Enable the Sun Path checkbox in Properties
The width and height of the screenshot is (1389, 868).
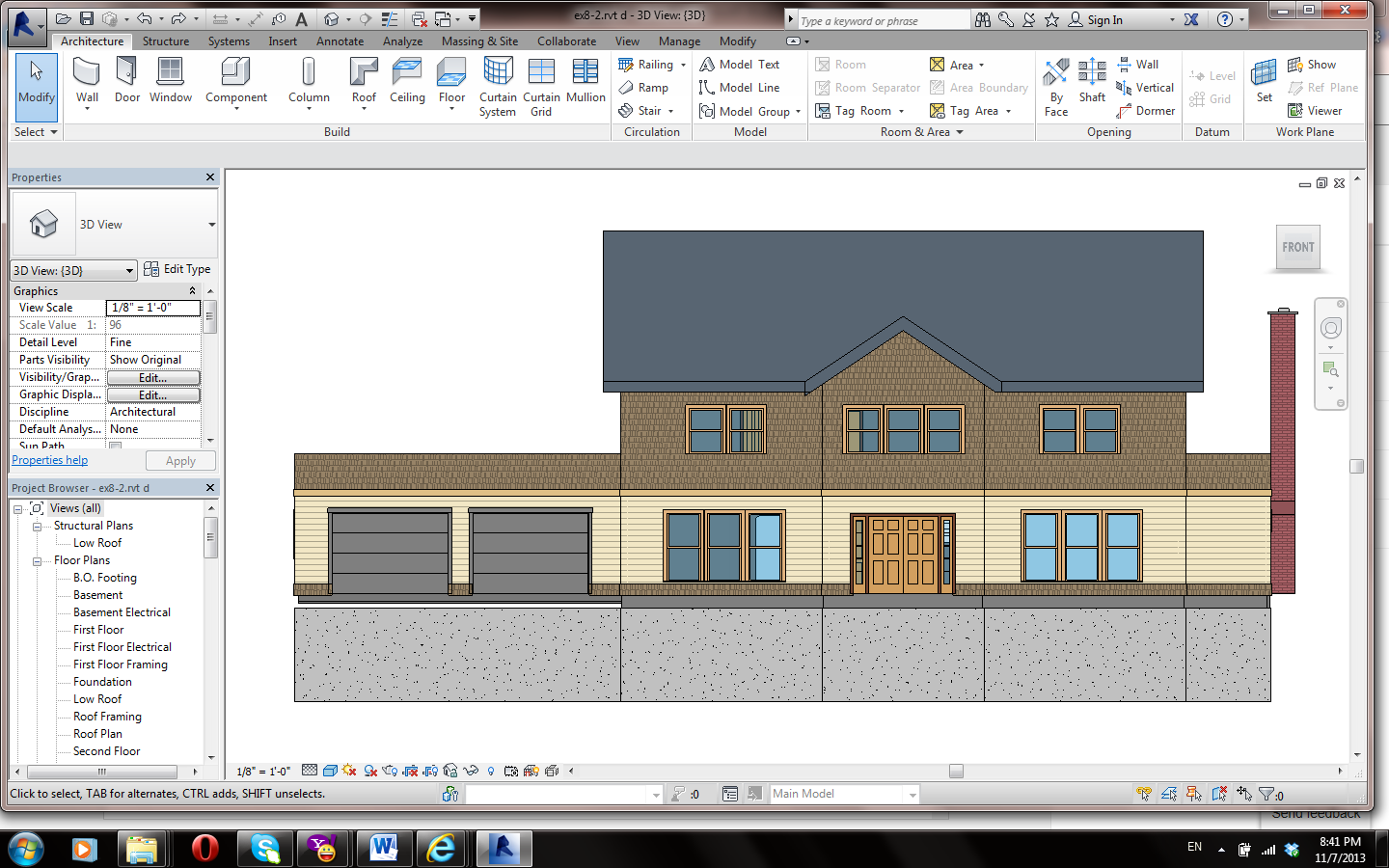click(115, 444)
